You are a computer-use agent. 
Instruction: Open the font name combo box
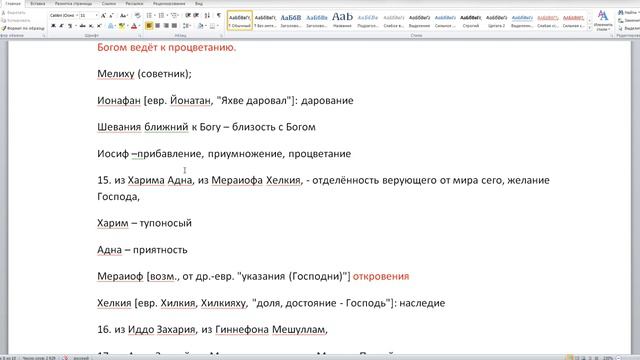pyautogui.click(x=64, y=16)
